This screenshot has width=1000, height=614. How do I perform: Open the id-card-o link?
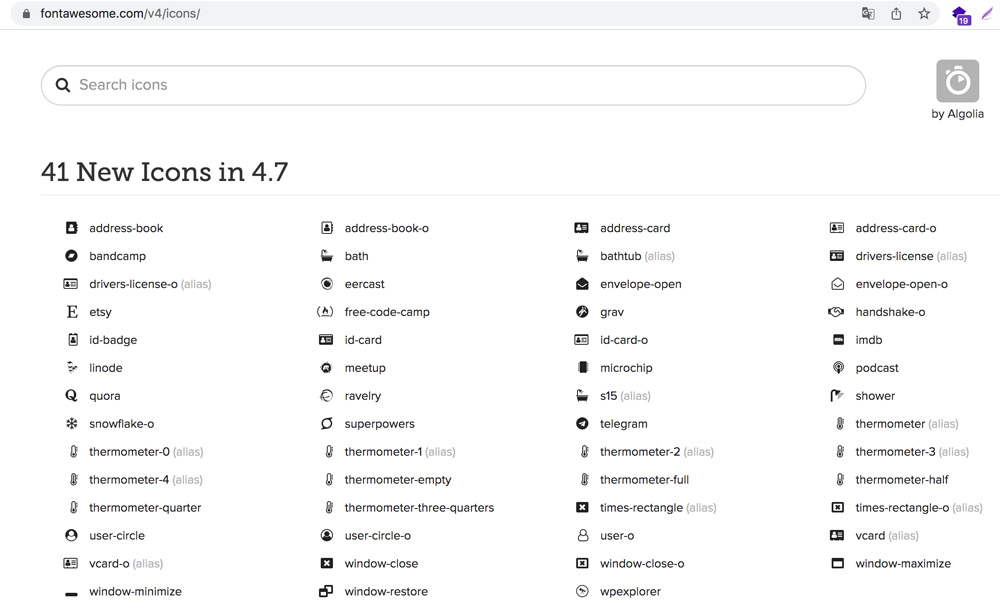click(x=624, y=340)
